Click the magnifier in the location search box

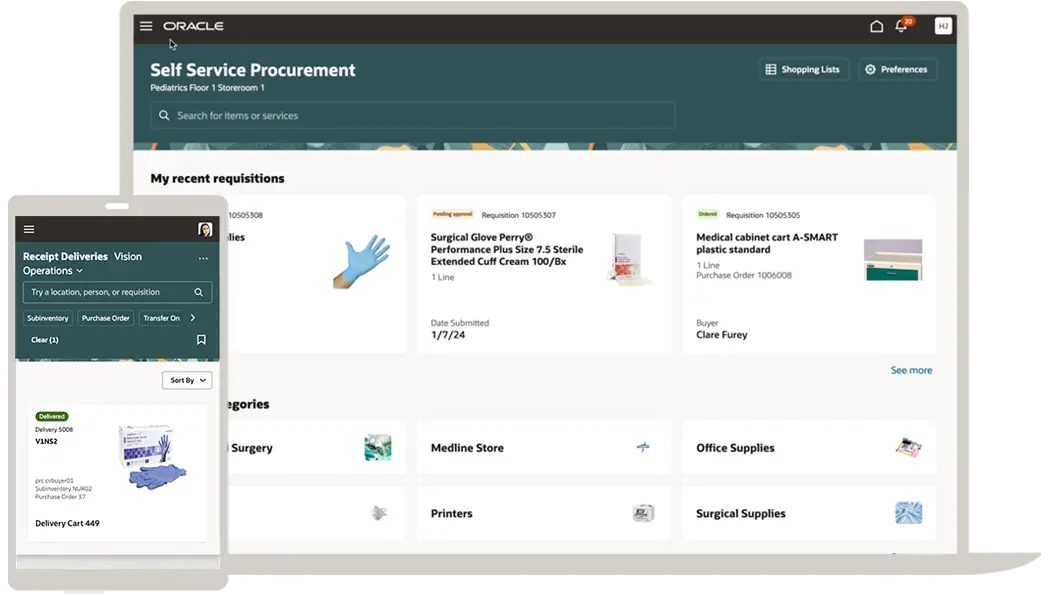199,293
